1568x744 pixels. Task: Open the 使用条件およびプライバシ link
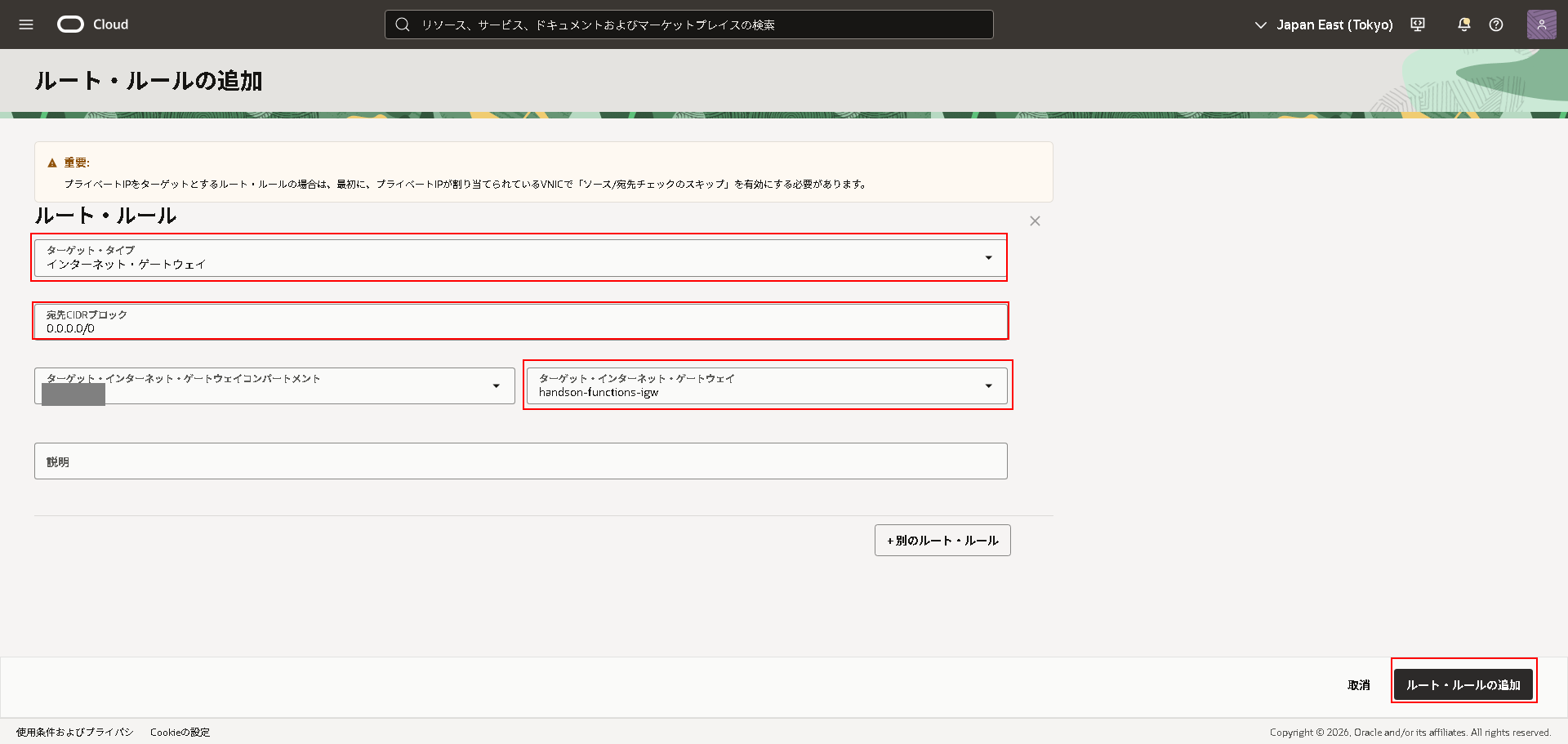click(x=74, y=733)
